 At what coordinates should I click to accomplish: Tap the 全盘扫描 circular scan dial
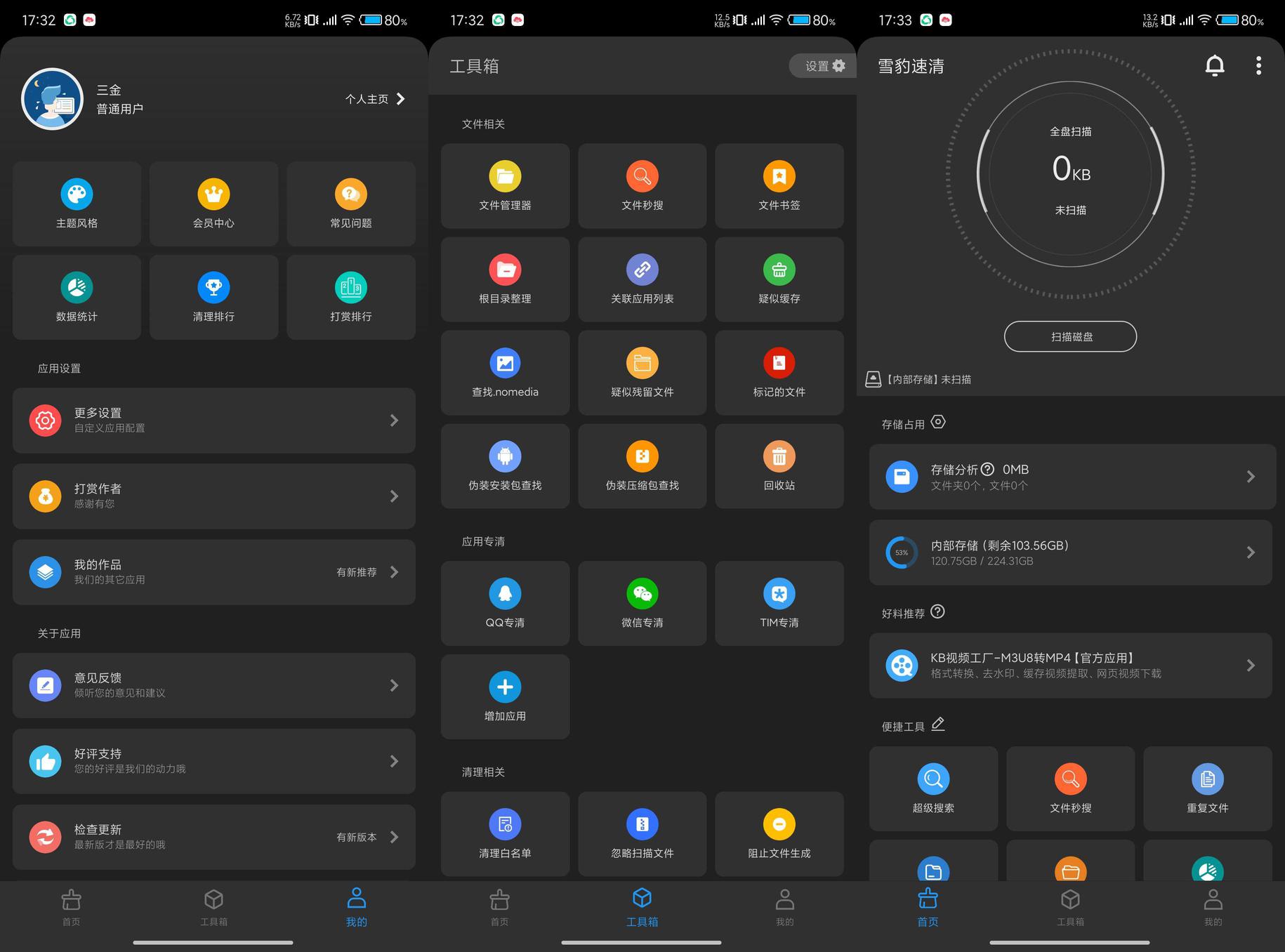[1070, 173]
